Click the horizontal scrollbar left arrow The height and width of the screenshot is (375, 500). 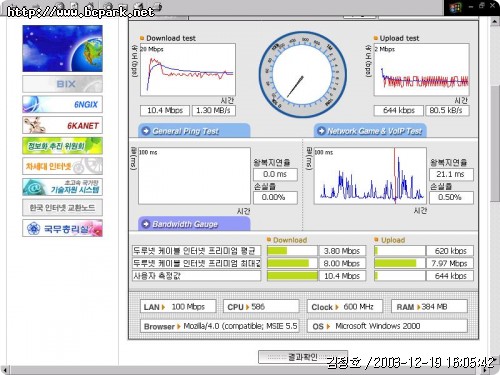(x=5, y=370)
